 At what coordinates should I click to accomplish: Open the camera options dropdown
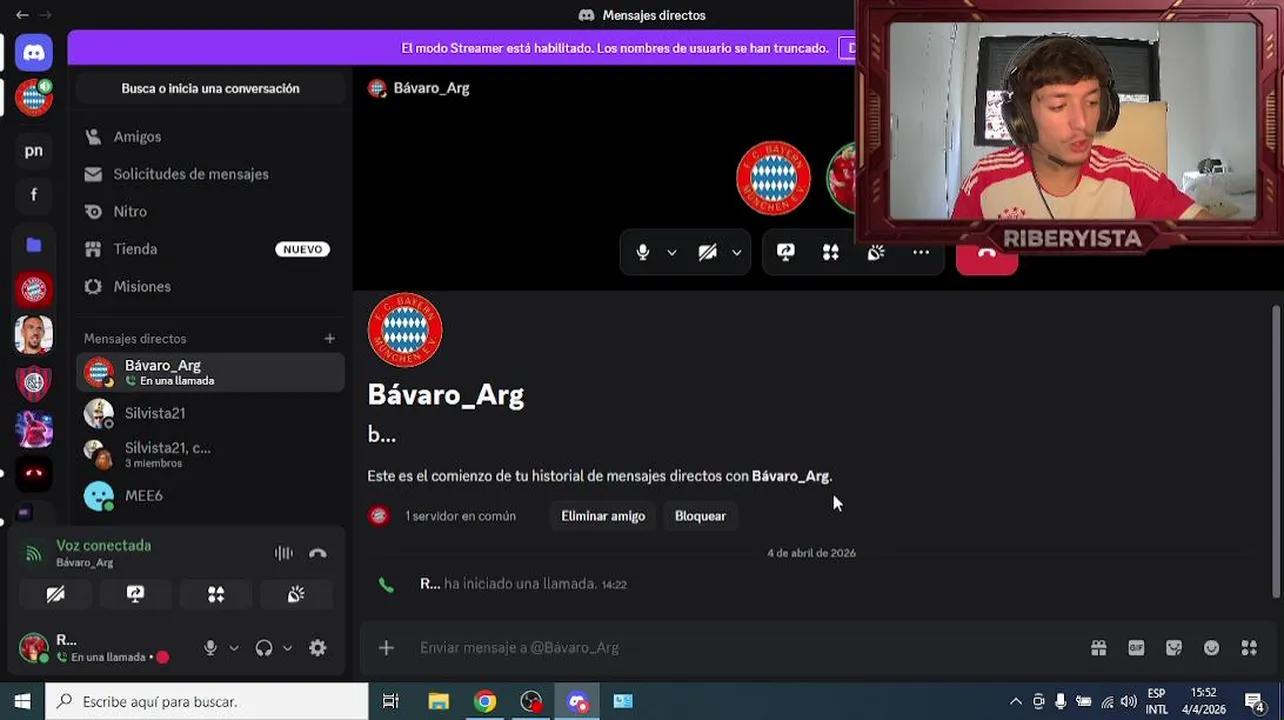(x=737, y=252)
